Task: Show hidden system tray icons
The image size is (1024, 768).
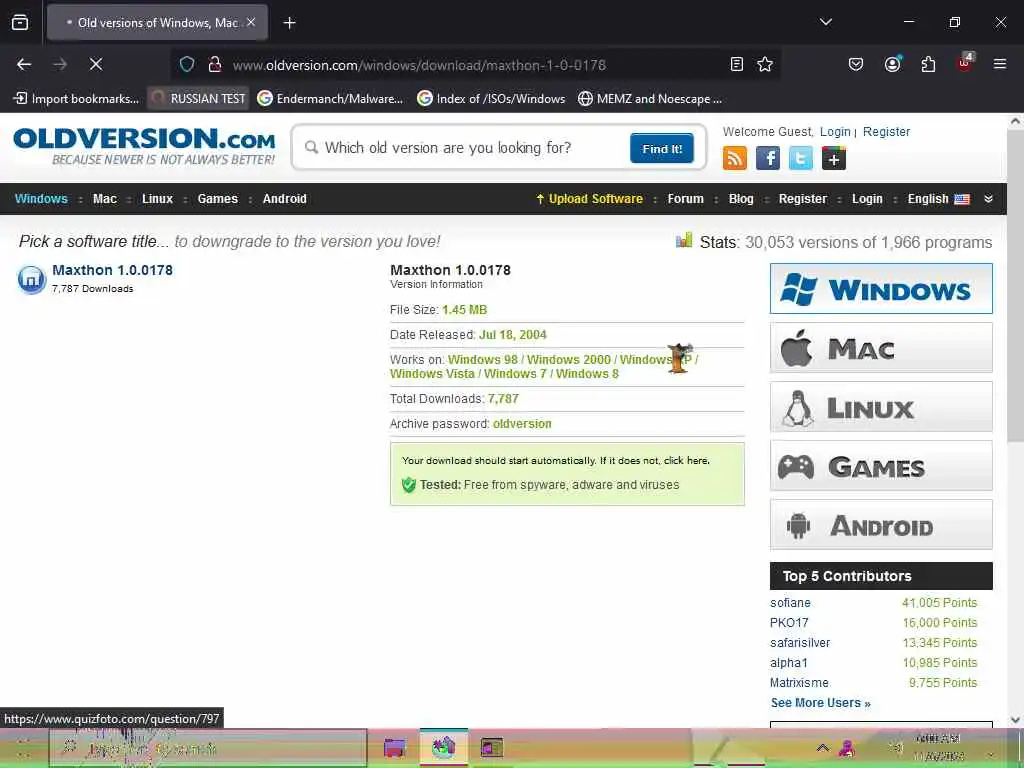Action: (823, 748)
